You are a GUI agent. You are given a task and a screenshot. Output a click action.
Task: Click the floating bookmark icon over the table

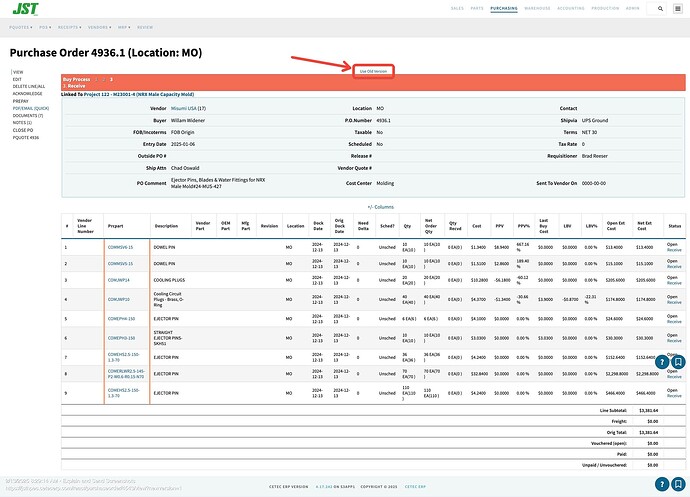(x=678, y=362)
